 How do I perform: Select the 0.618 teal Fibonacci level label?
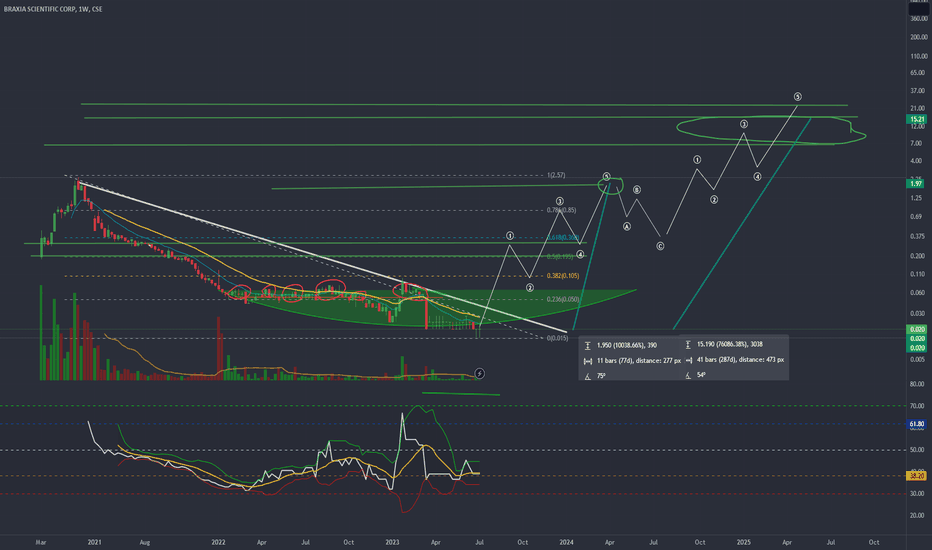[563, 237]
